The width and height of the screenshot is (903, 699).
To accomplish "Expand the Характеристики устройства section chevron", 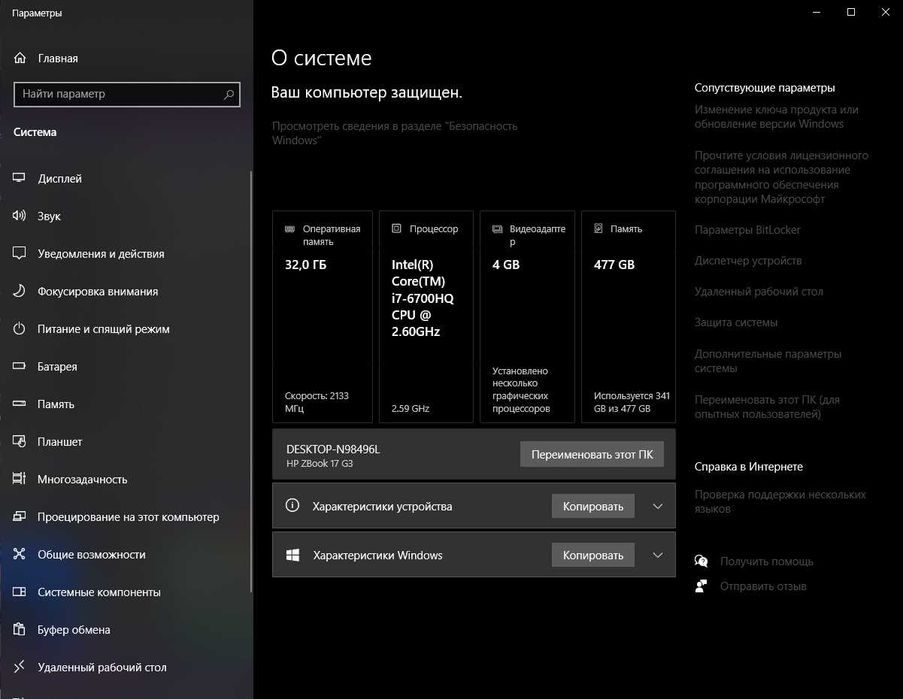I will (x=657, y=506).
